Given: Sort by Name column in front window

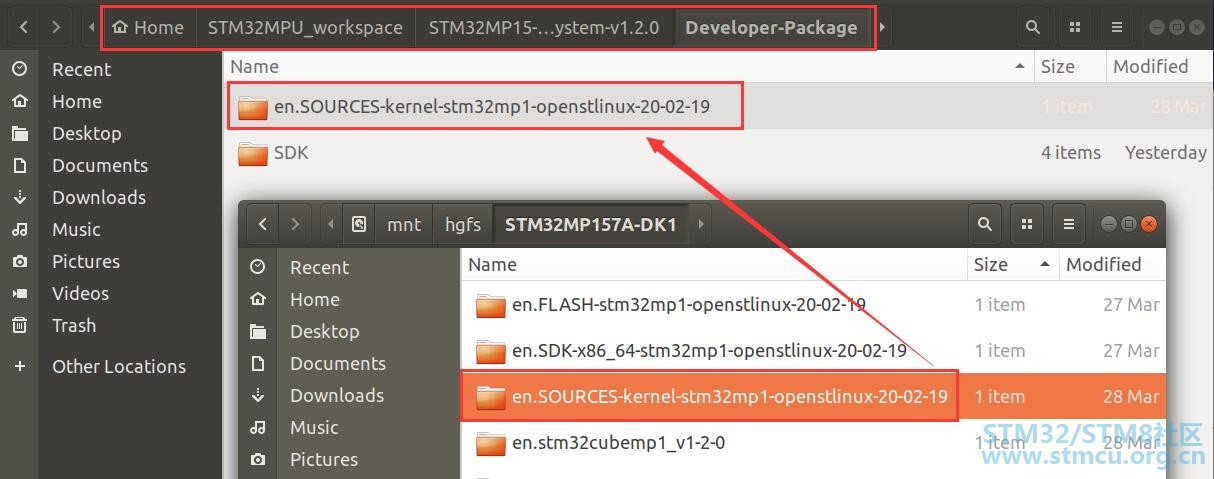Looking at the screenshot, I should [x=713, y=265].
